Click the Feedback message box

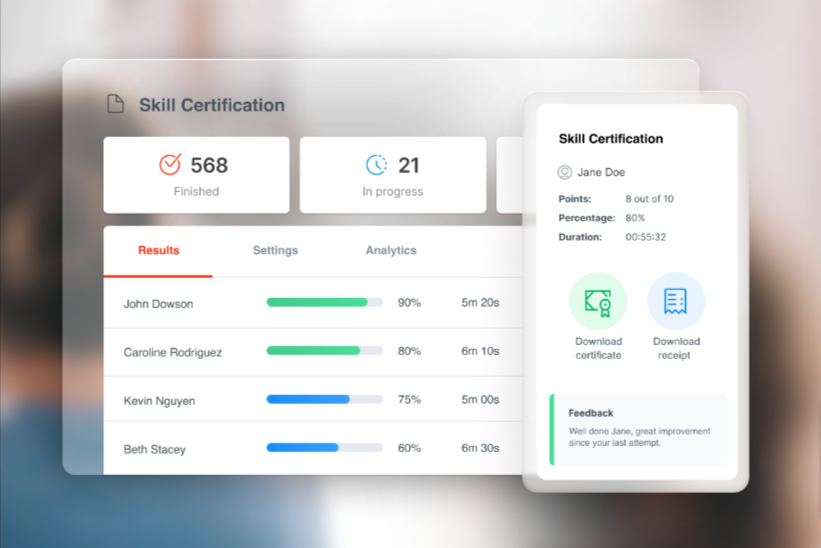click(639, 428)
